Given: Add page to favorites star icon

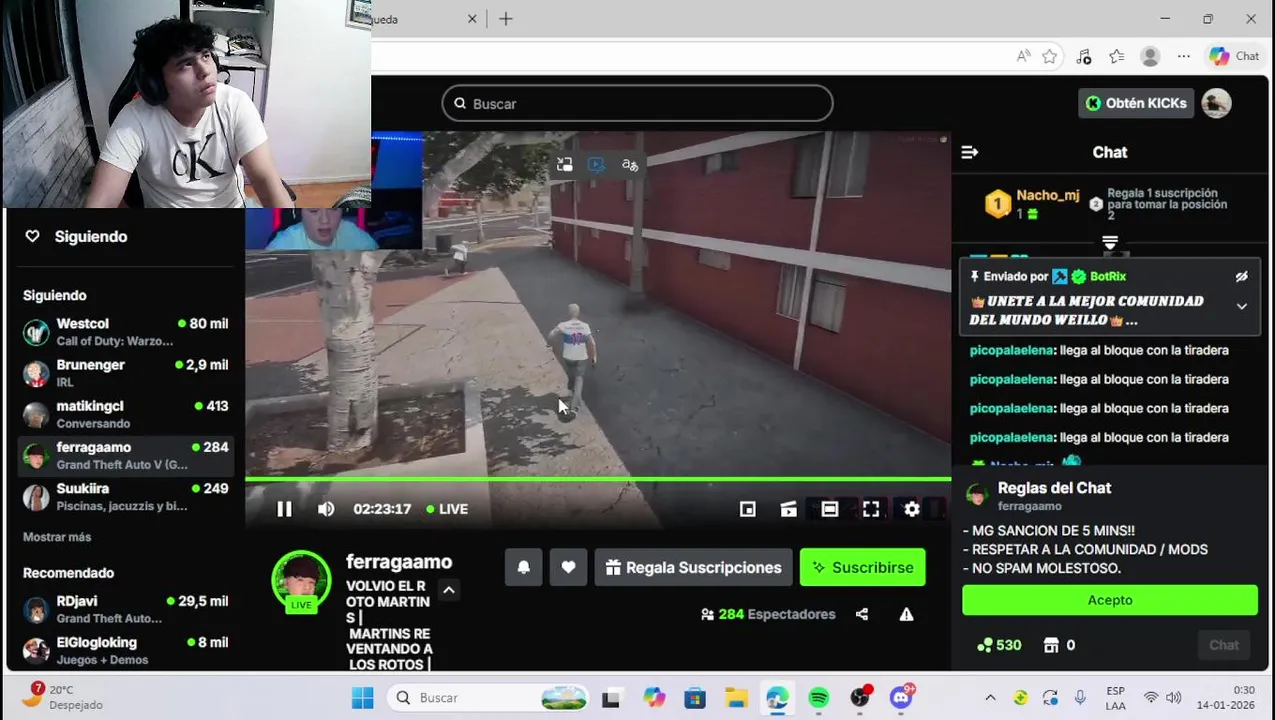Looking at the screenshot, I should 1049,56.
